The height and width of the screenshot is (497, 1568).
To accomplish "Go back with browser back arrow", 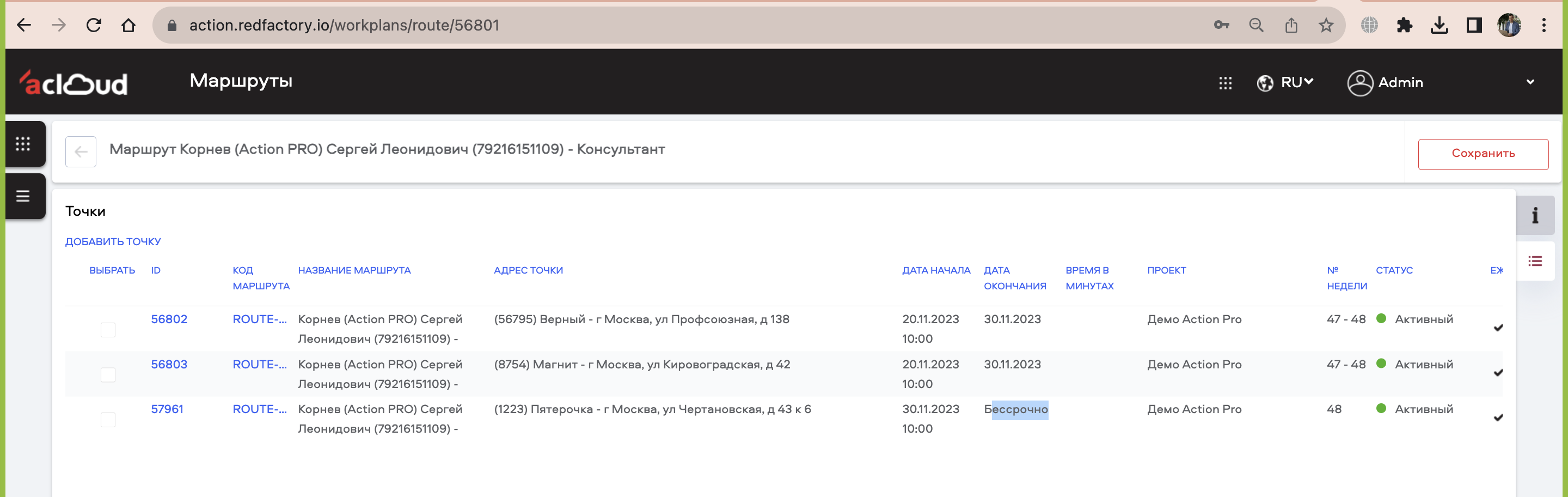I will click(x=24, y=25).
